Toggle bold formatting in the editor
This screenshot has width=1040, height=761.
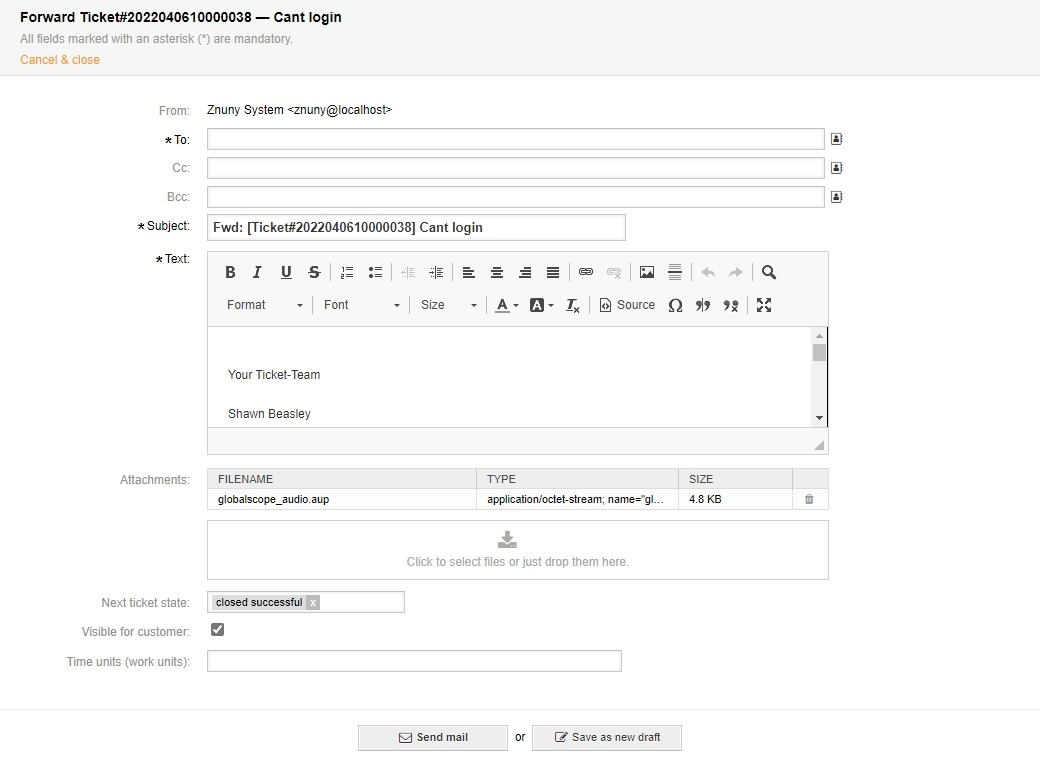click(x=230, y=272)
